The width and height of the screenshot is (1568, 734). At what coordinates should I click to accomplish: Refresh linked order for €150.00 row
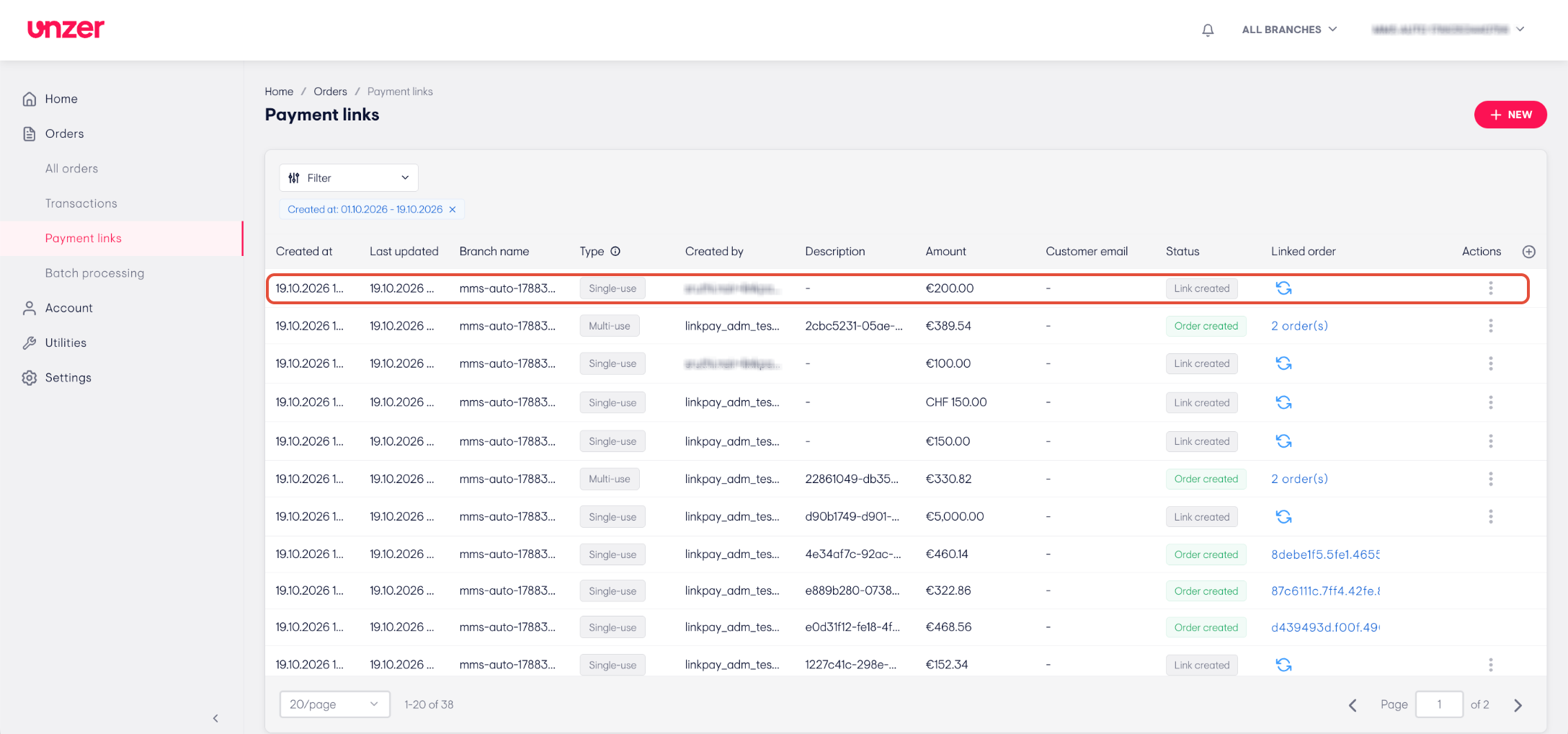[x=1283, y=441]
